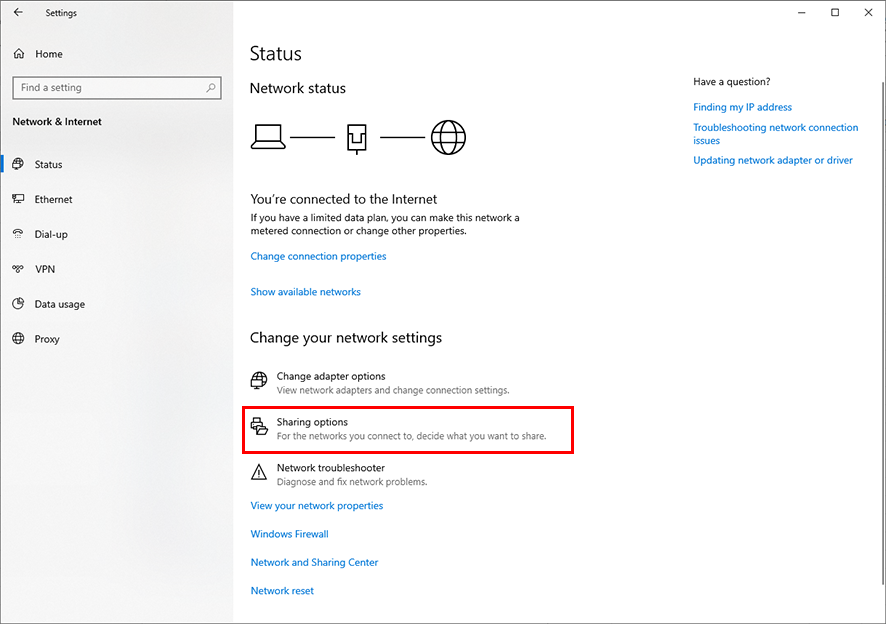Open Sharing options
This screenshot has width=886, height=624.
[312, 423]
